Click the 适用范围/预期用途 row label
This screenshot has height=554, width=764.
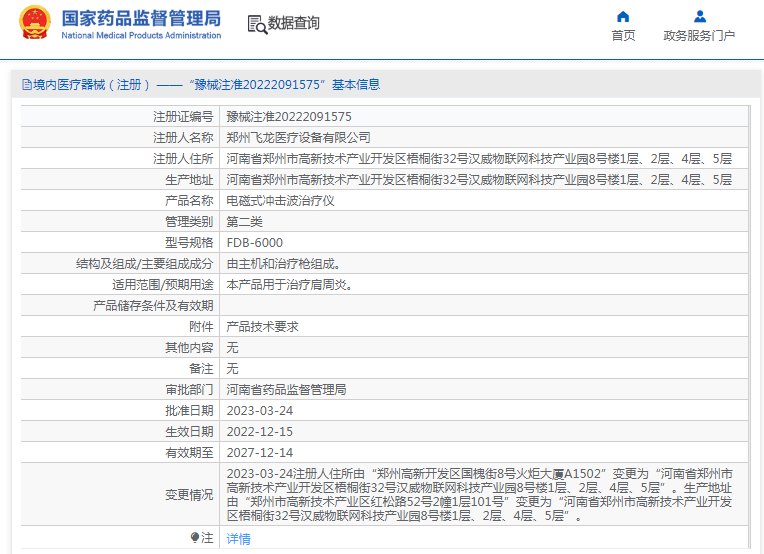pyautogui.click(x=163, y=285)
